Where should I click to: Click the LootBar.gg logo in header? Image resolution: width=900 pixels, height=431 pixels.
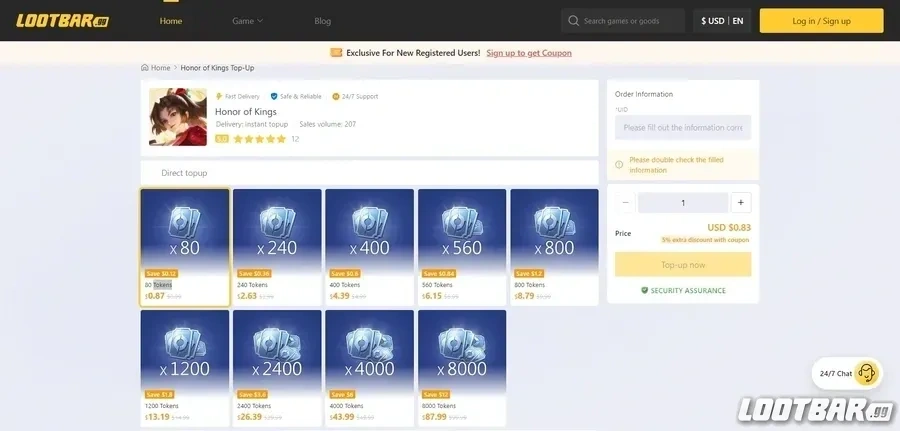tap(63, 21)
